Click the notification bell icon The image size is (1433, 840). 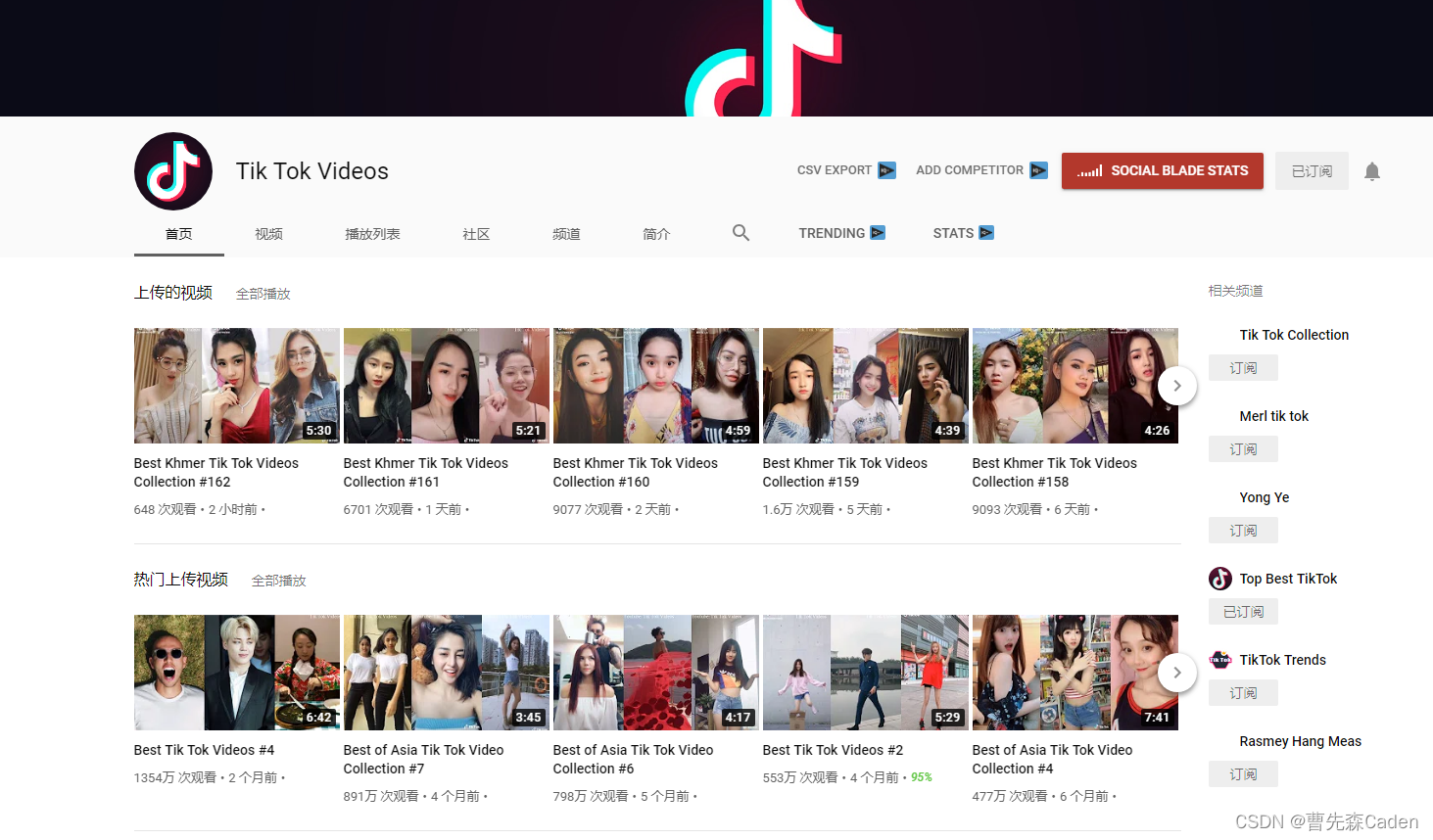click(x=1372, y=171)
